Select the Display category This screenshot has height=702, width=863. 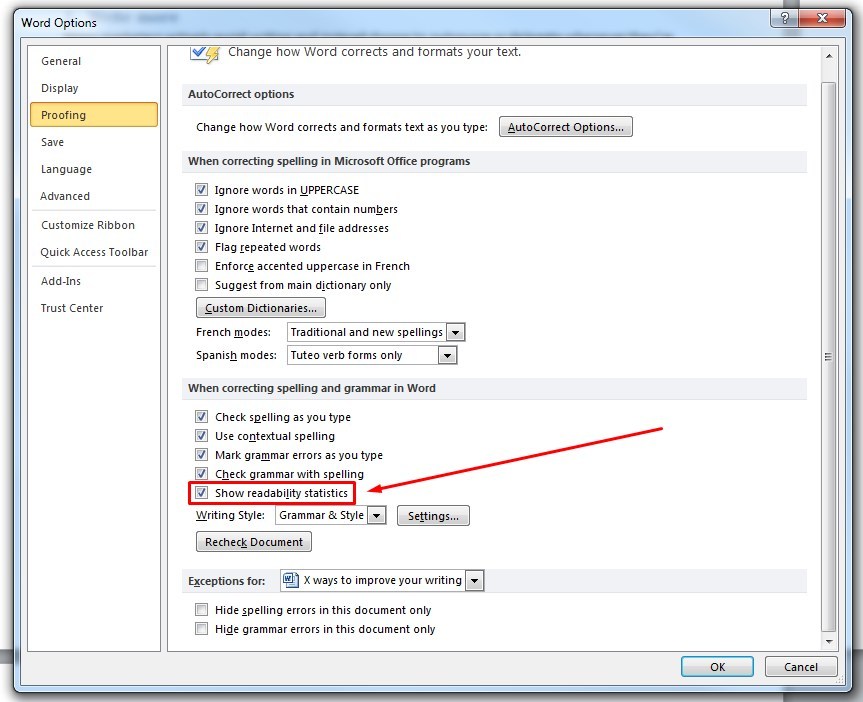(94, 88)
